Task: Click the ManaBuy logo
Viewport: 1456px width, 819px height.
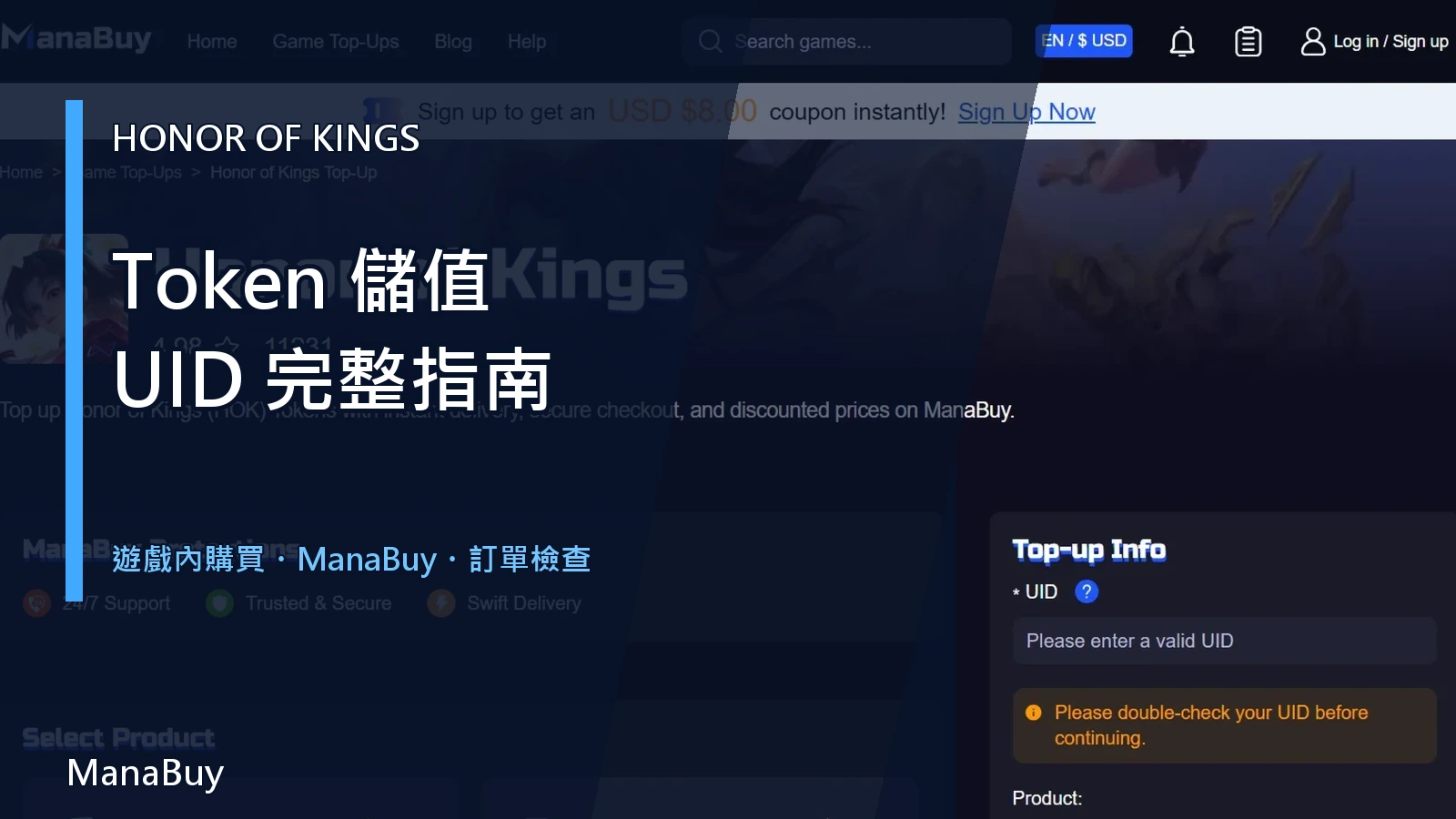Action: pyautogui.click(x=76, y=38)
